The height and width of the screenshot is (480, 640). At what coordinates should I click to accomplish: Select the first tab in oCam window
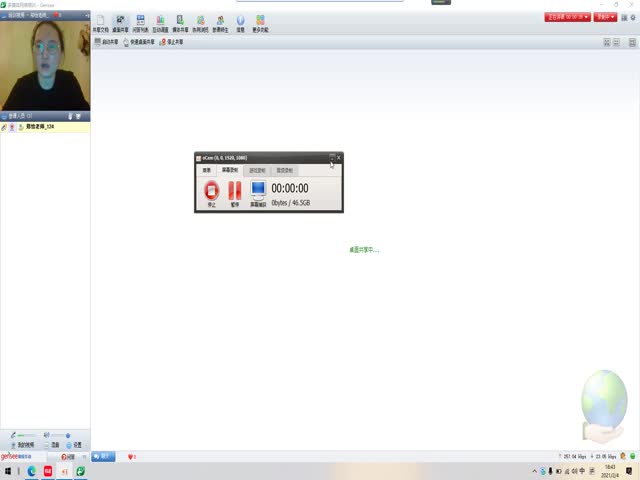(207, 171)
